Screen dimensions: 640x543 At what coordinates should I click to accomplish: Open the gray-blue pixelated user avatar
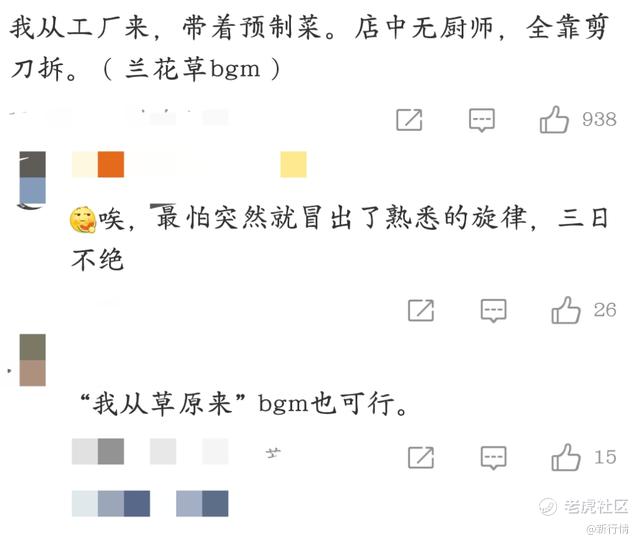[x=32, y=178]
